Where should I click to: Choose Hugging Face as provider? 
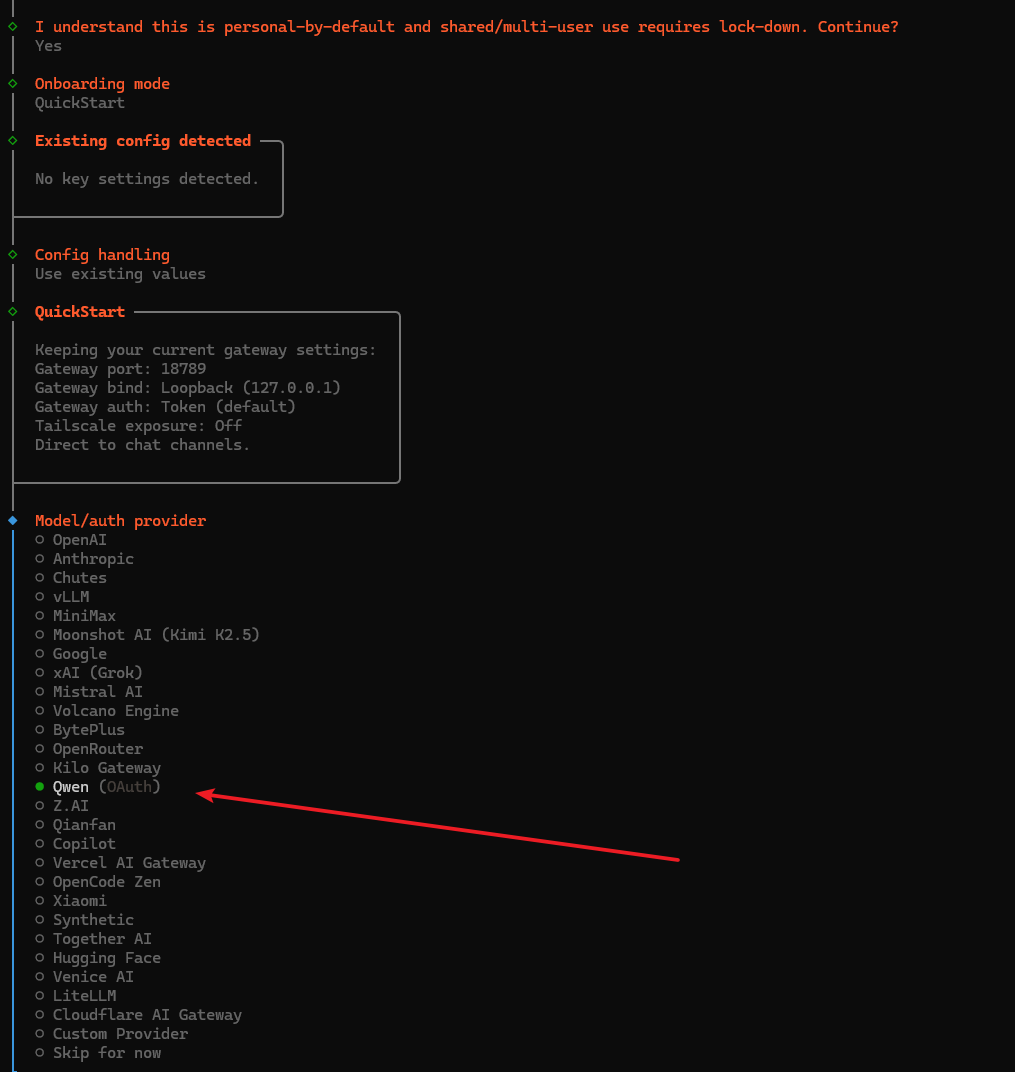(98, 959)
